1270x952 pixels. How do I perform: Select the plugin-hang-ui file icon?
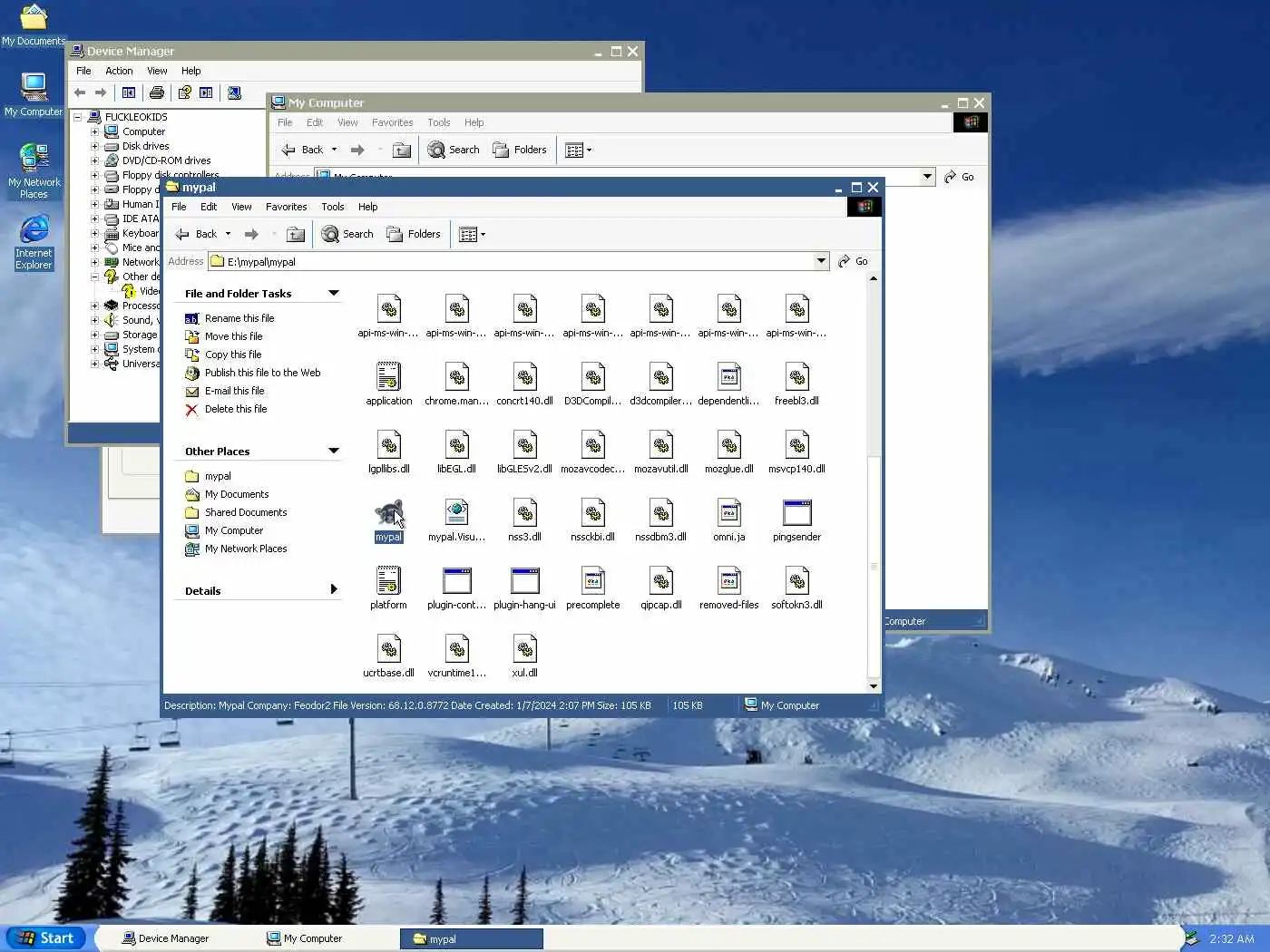click(525, 581)
